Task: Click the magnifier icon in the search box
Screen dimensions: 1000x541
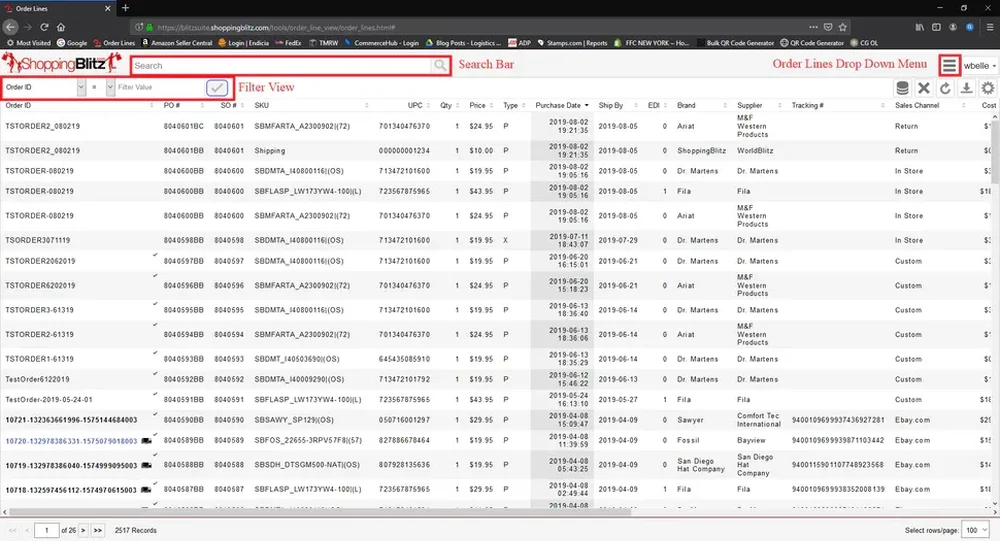Action: point(440,66)
